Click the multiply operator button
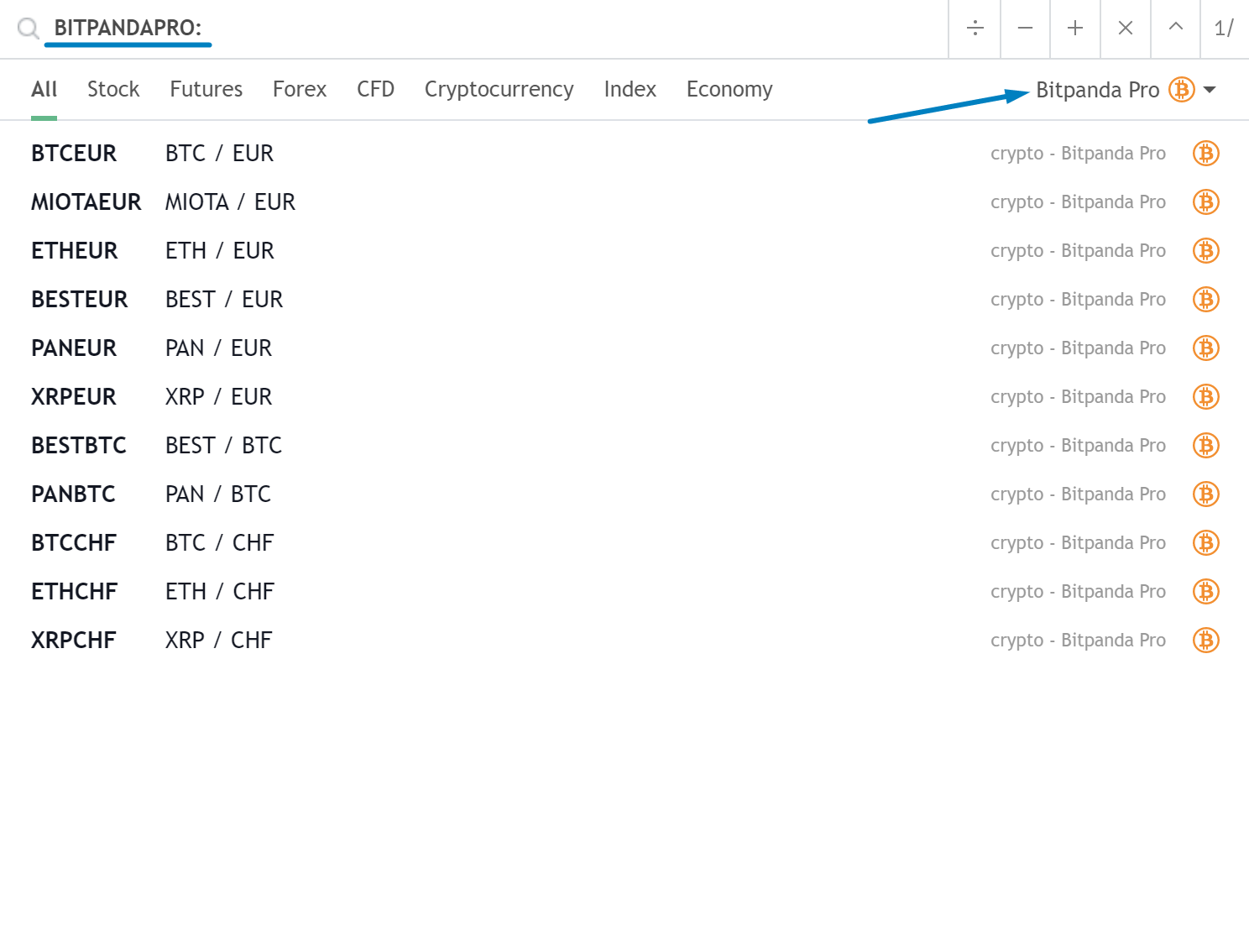The width and height of the screenshot is (1249, 952). [1126, 29]
